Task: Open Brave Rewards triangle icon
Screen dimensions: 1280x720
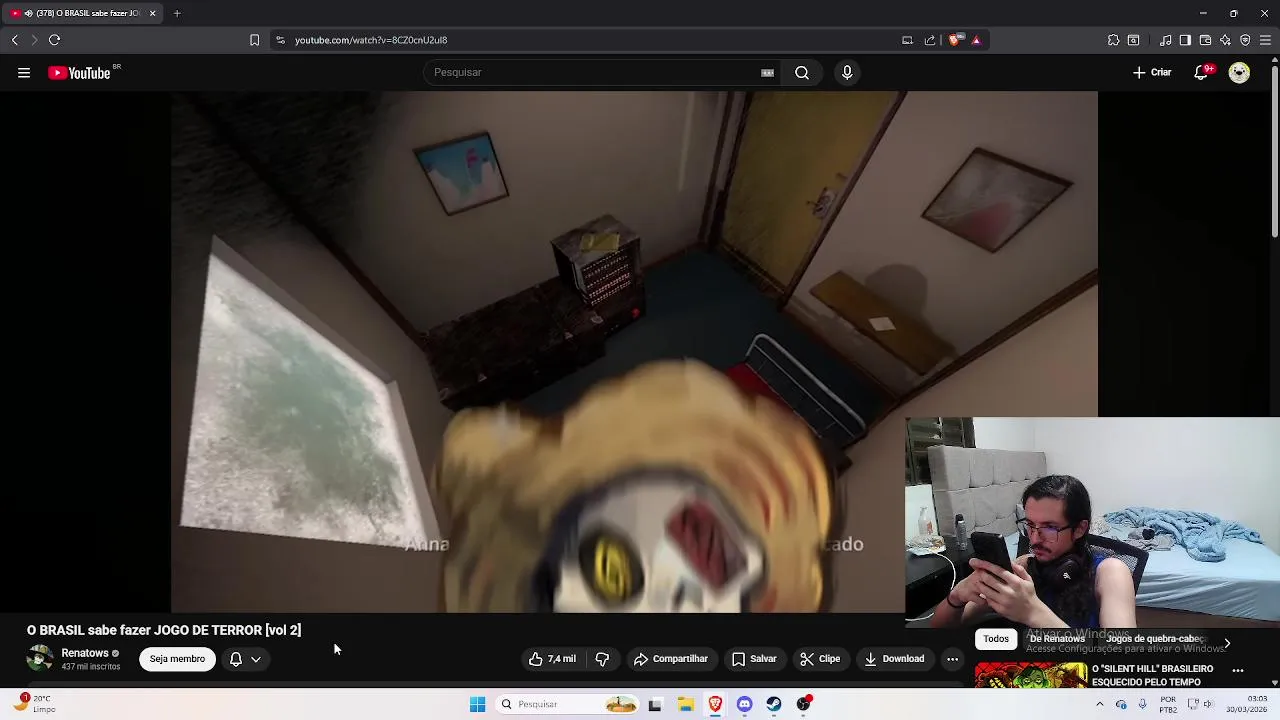Action: 976,40
